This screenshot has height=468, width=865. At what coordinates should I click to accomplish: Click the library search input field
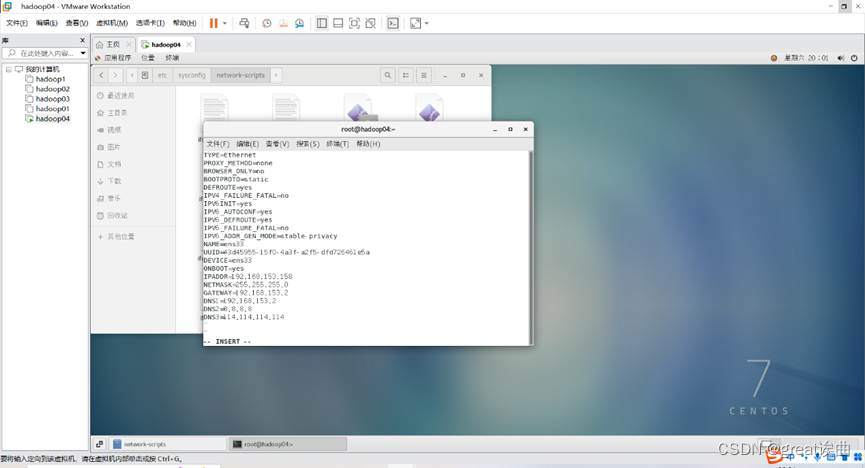42,53
